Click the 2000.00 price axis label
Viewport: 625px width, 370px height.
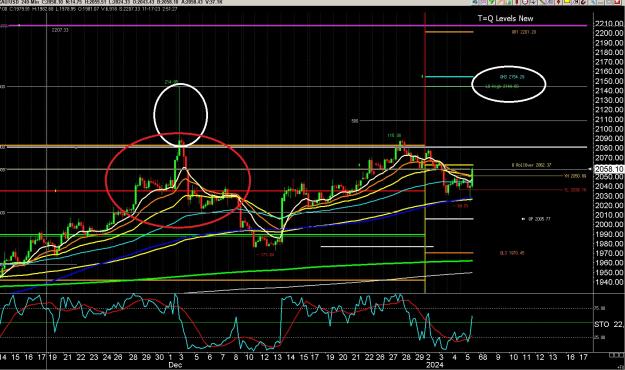click(x=609, y=224)
